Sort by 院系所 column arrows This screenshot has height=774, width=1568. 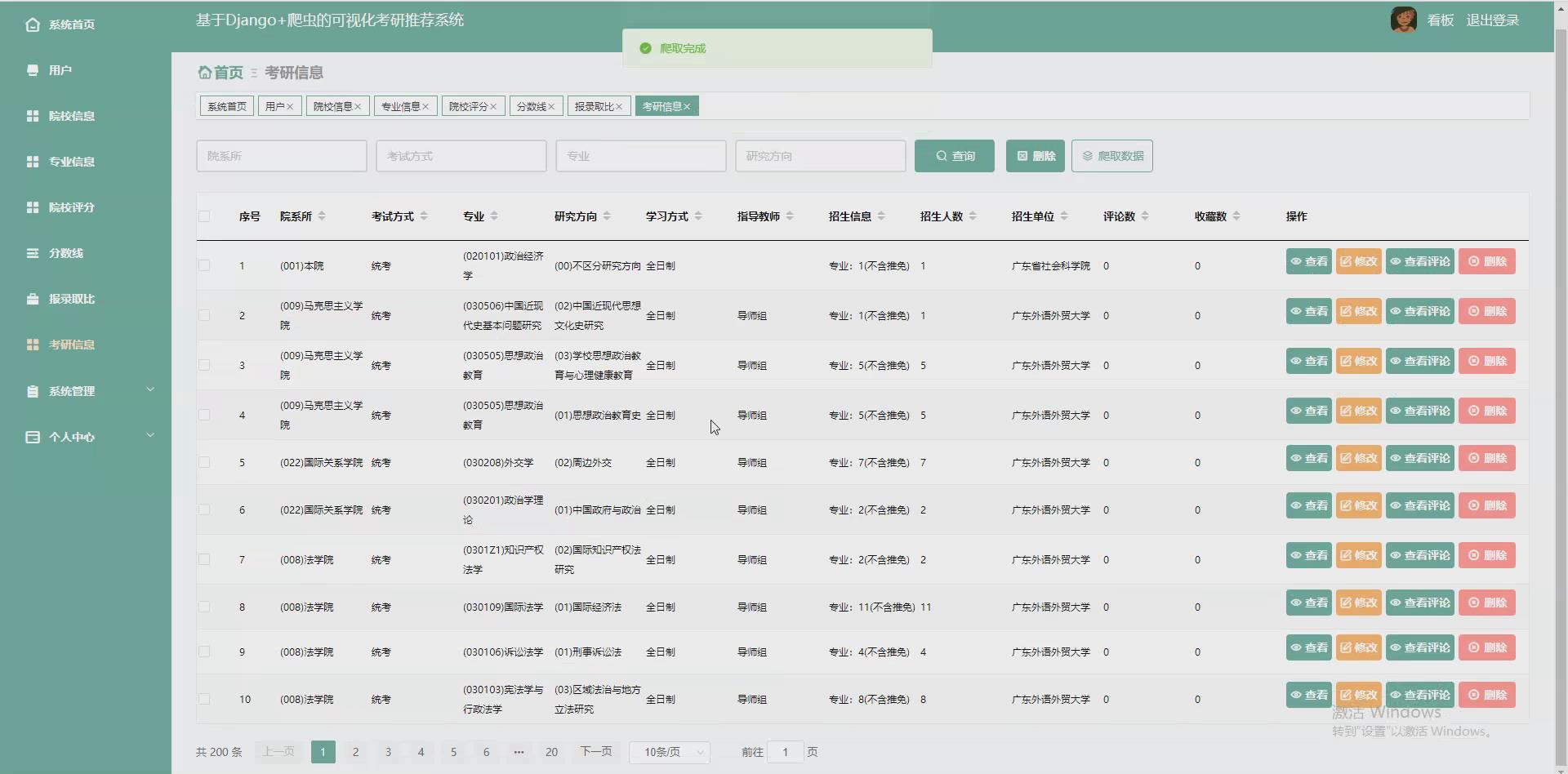(x=322, y=216)
